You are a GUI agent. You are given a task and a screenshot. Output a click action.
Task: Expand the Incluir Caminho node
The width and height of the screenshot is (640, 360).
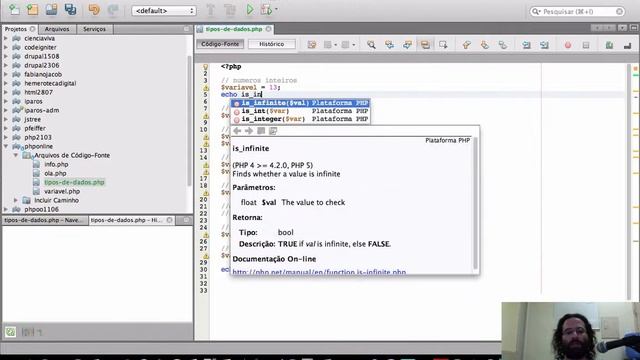click(16, 200)
